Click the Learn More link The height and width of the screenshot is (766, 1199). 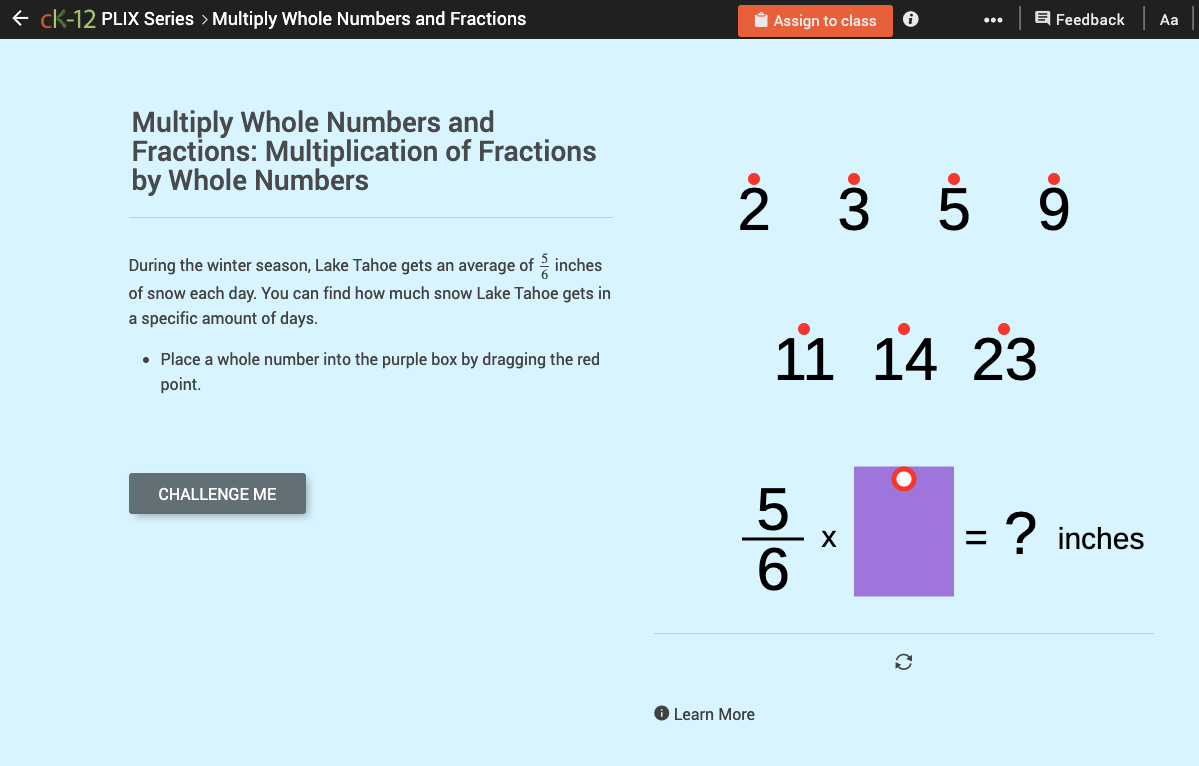[713, 713]
